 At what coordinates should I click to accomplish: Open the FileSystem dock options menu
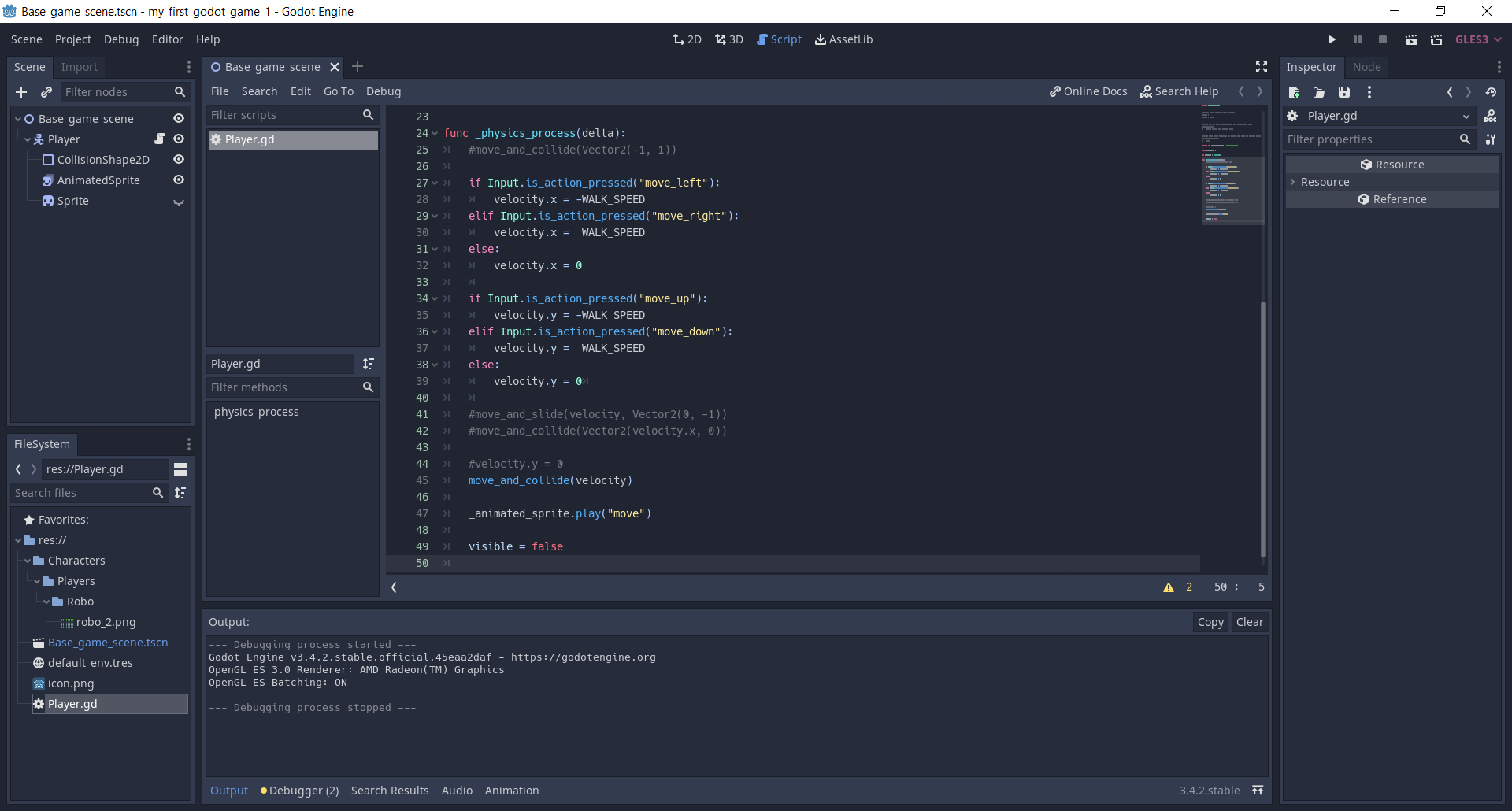pyautogui.click(x=189, y=444)
